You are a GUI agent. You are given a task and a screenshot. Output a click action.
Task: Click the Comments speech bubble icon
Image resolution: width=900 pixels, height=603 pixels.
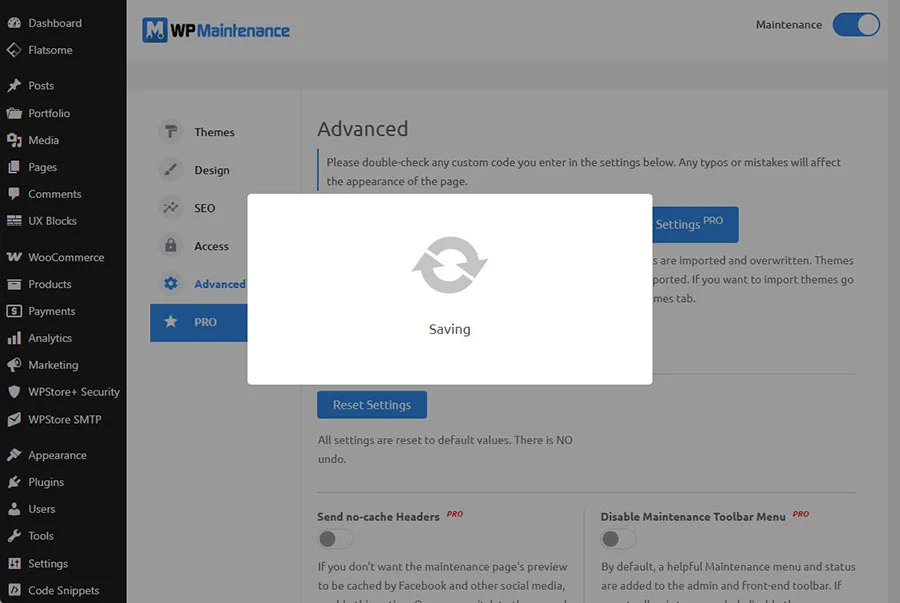(14, 194)
